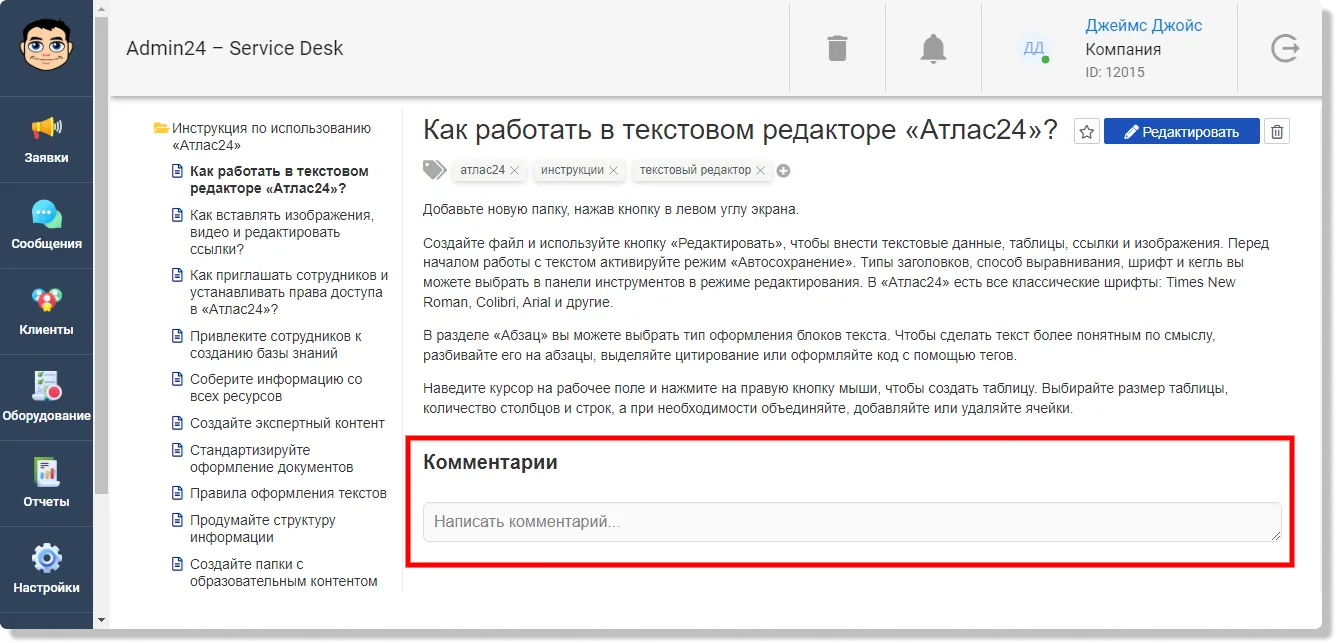Viewport: 1336px width, 643px height.
Task: Click the document icon beside Создайте экспертный контент
Action: point(178,423)
